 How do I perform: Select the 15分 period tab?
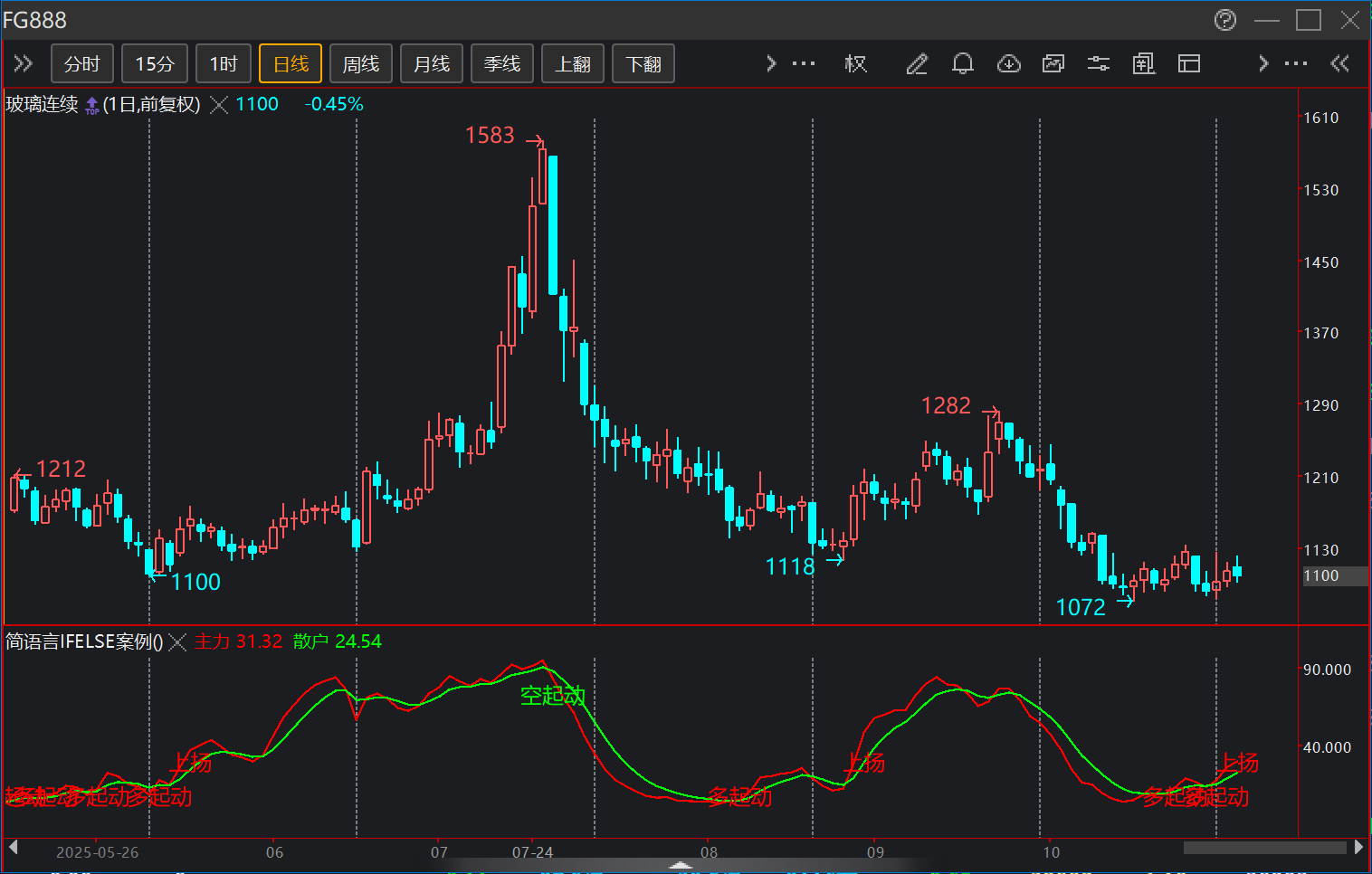[x=154, y=64]
